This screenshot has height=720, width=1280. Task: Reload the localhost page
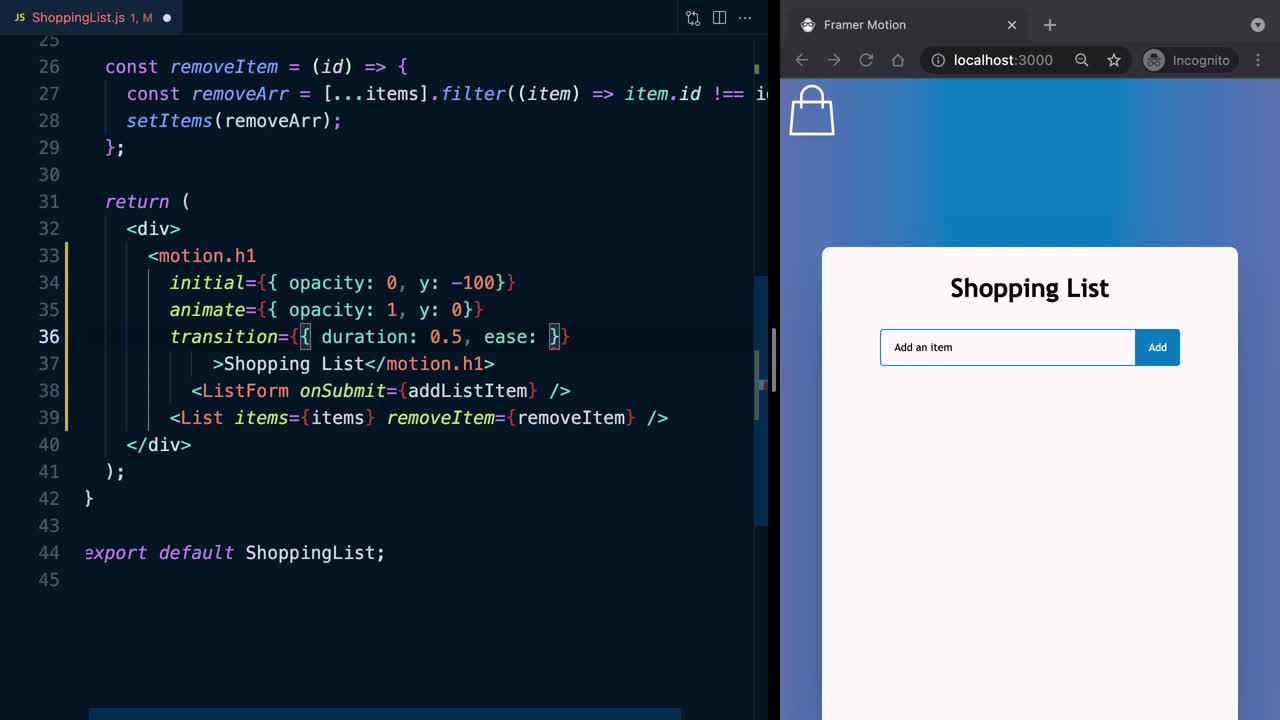(866, 60)
